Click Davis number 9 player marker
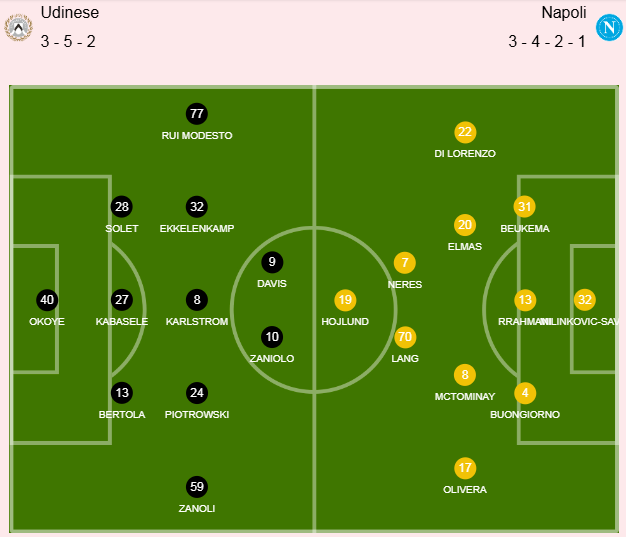Screen dimensions: 626x537 click(272, 263)
